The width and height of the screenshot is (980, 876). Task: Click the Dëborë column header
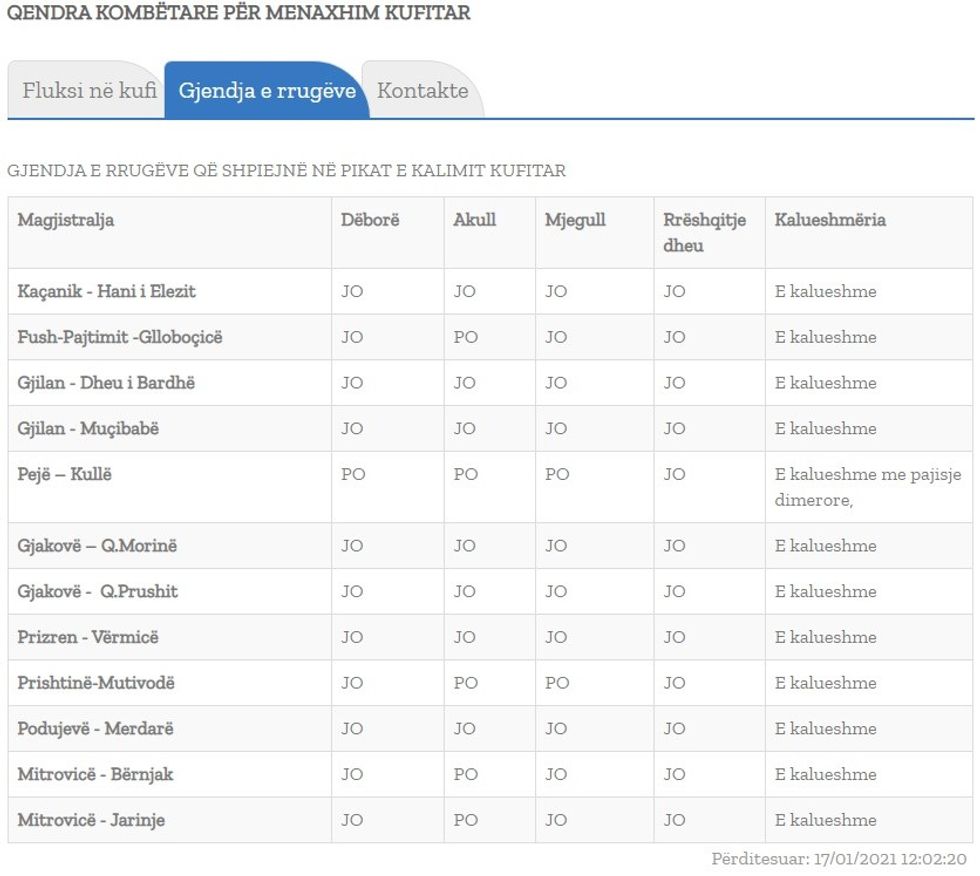(x=370, y=220)
